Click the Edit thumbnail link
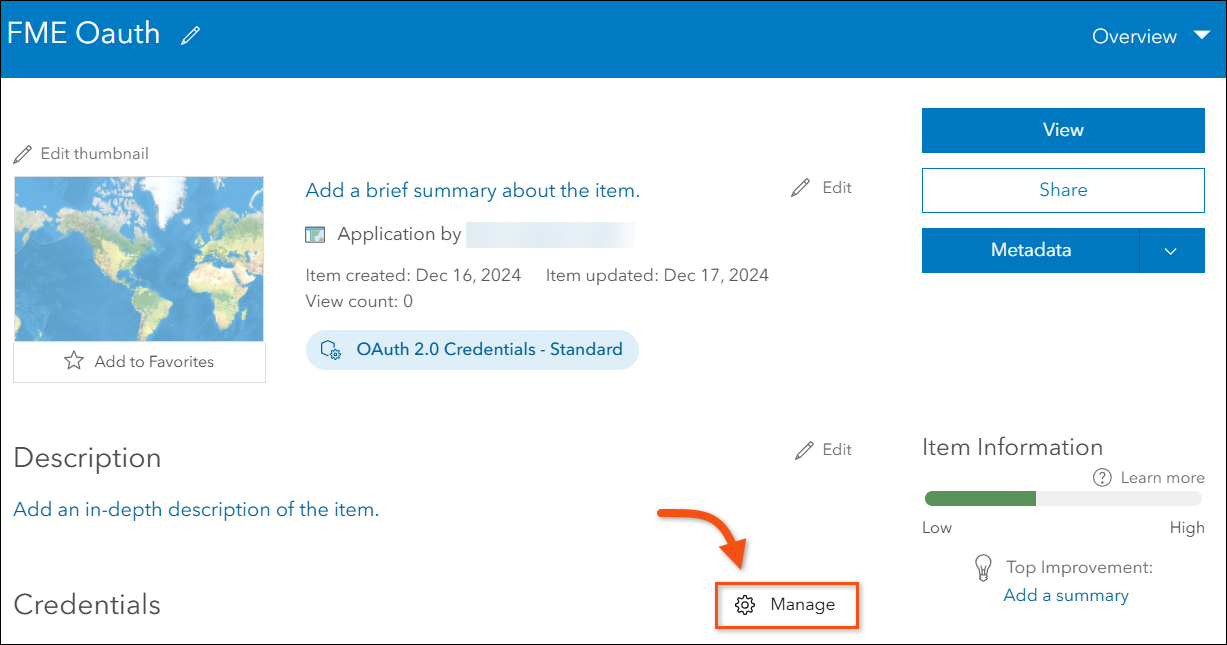The width and height of the screenshot is (1227, 645). coord(81,154)
